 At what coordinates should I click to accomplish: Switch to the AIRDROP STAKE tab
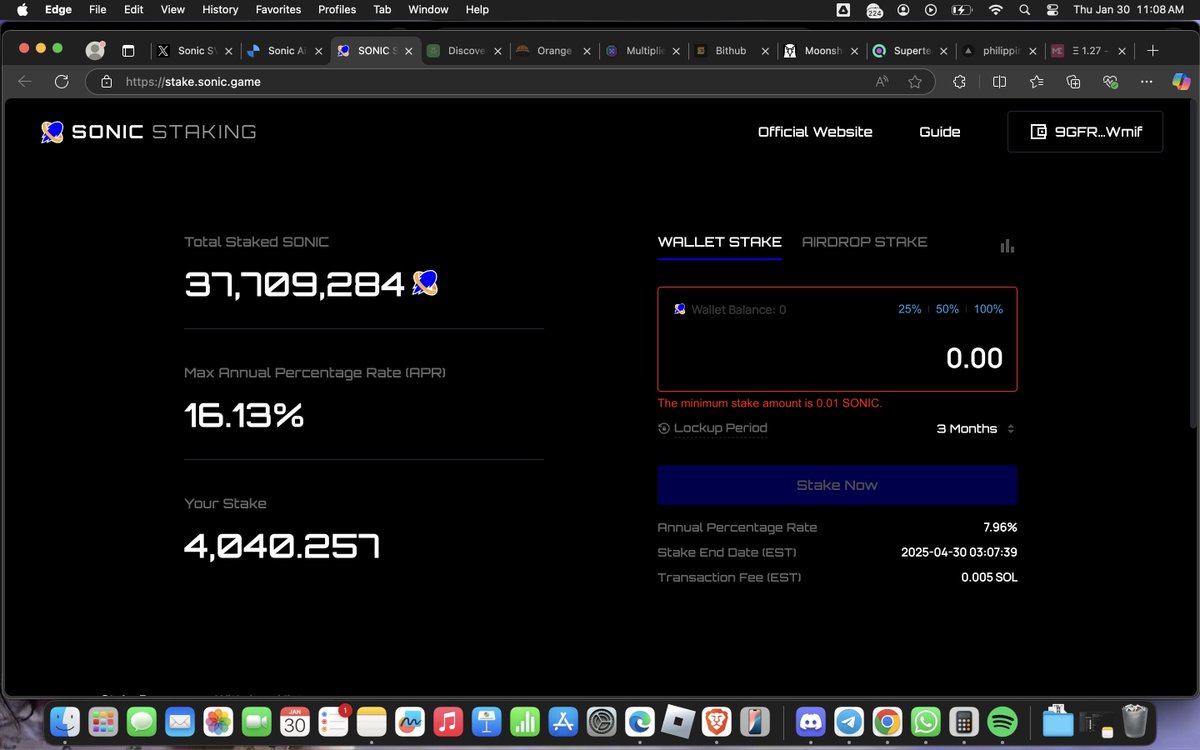coord(865,242)
